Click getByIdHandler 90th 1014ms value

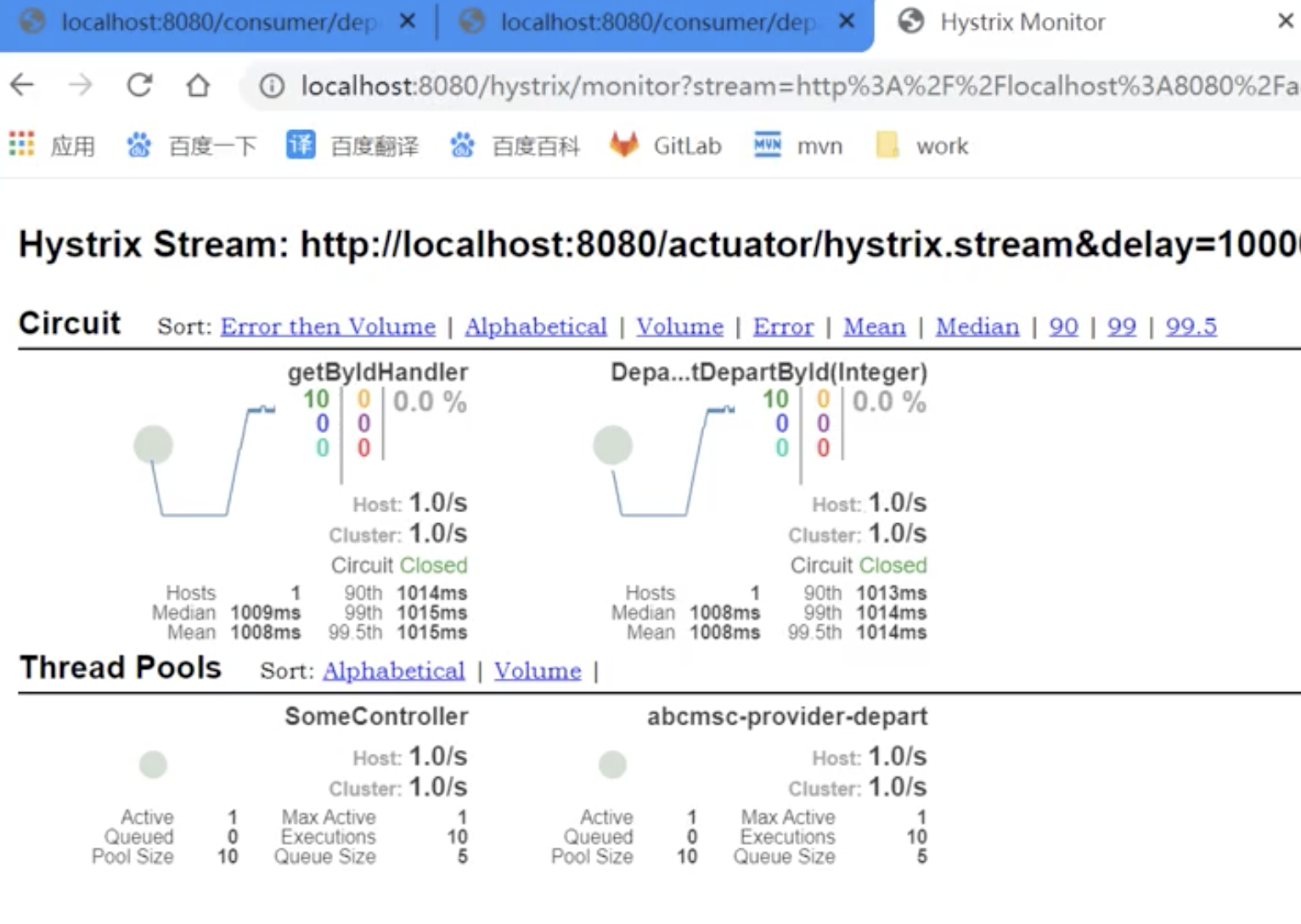click(x=432, y=593)
